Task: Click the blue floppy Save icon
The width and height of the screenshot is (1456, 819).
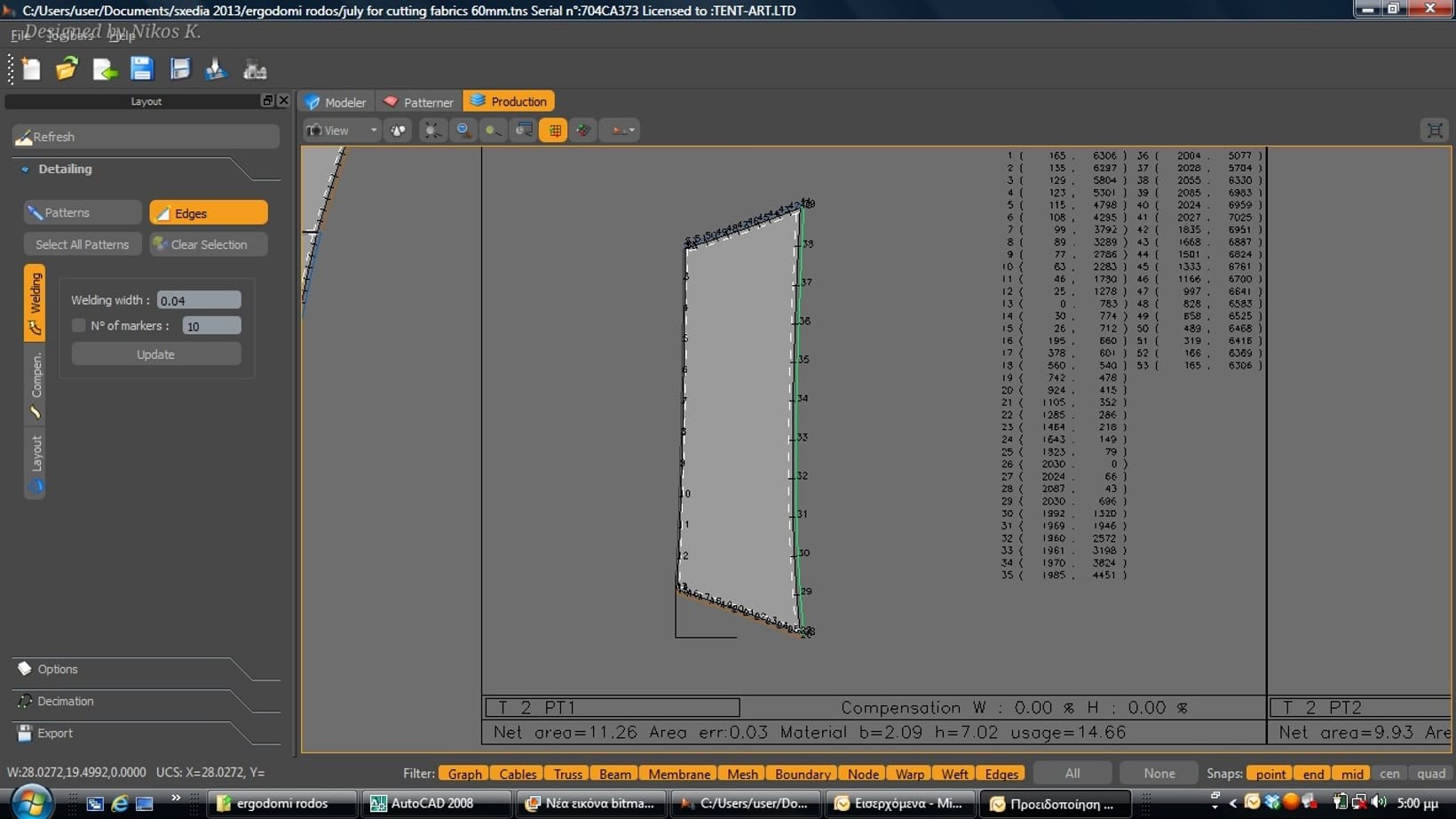Action: [x=141, y=69]
